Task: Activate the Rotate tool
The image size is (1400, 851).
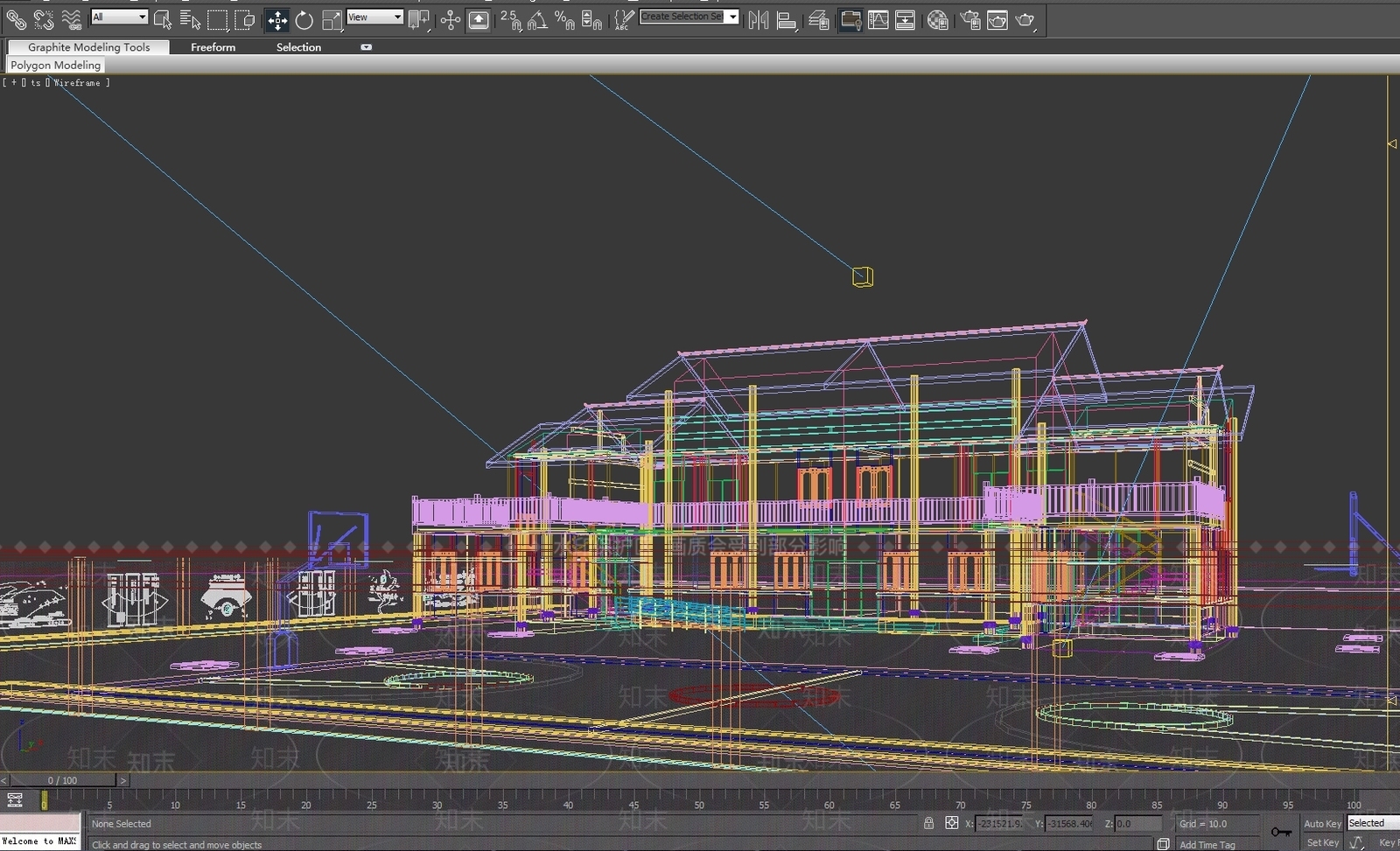Action: [x=304, y=19]
